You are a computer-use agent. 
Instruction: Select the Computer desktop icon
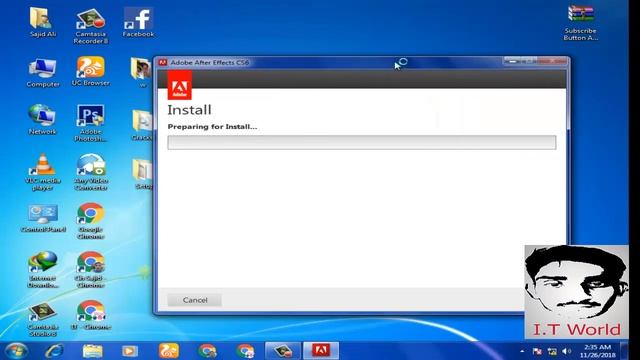point(42,73)
